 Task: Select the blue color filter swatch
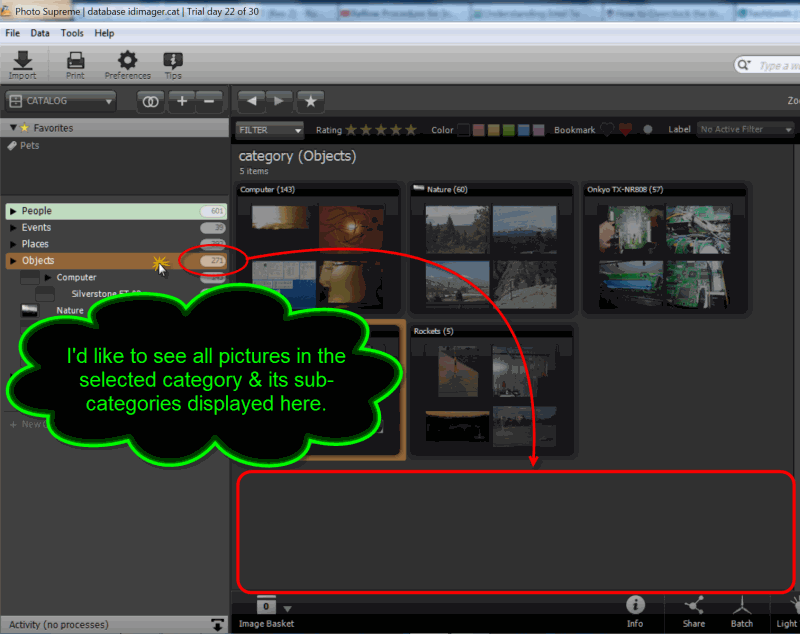tap(523, 130)
